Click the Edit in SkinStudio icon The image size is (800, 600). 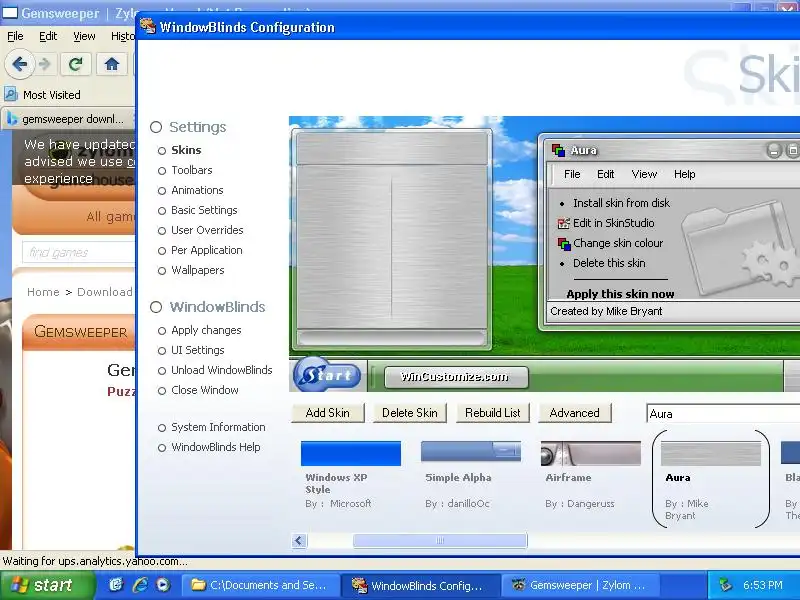tap(563, 223)
